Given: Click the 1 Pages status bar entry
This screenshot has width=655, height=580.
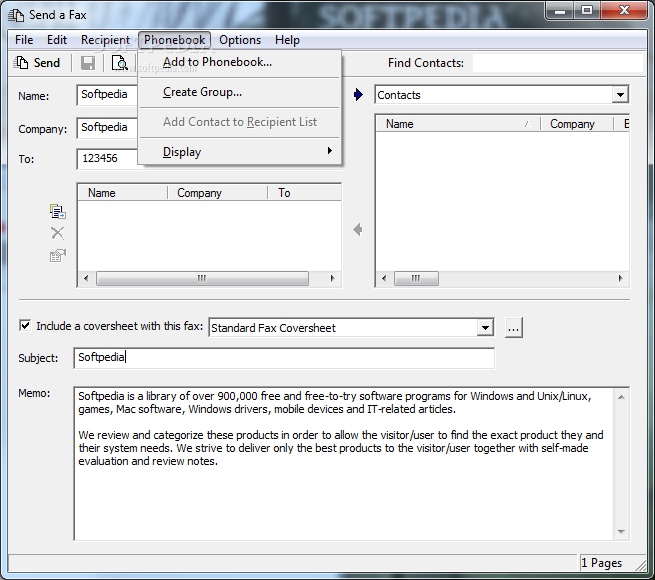Looking at the screenshot, I should (x=602, y=563).
